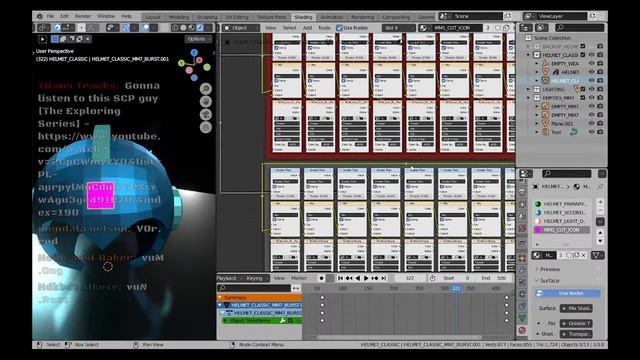640x360 pixels.
Task: Expand the LIGHTING collection
Action: click(528, 89)
